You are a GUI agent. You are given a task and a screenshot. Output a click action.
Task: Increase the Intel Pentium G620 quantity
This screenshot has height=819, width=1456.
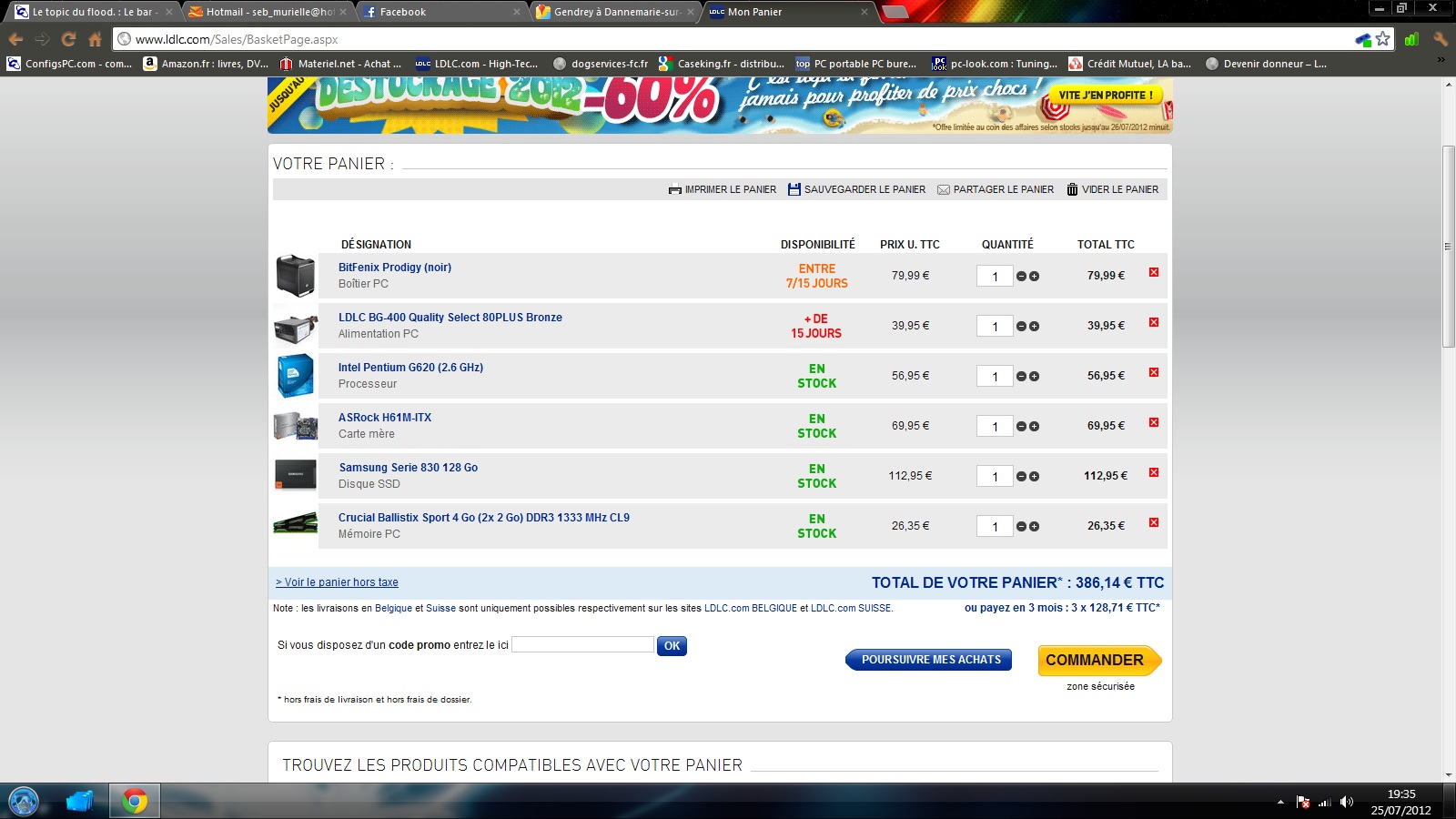(1035, 377)
